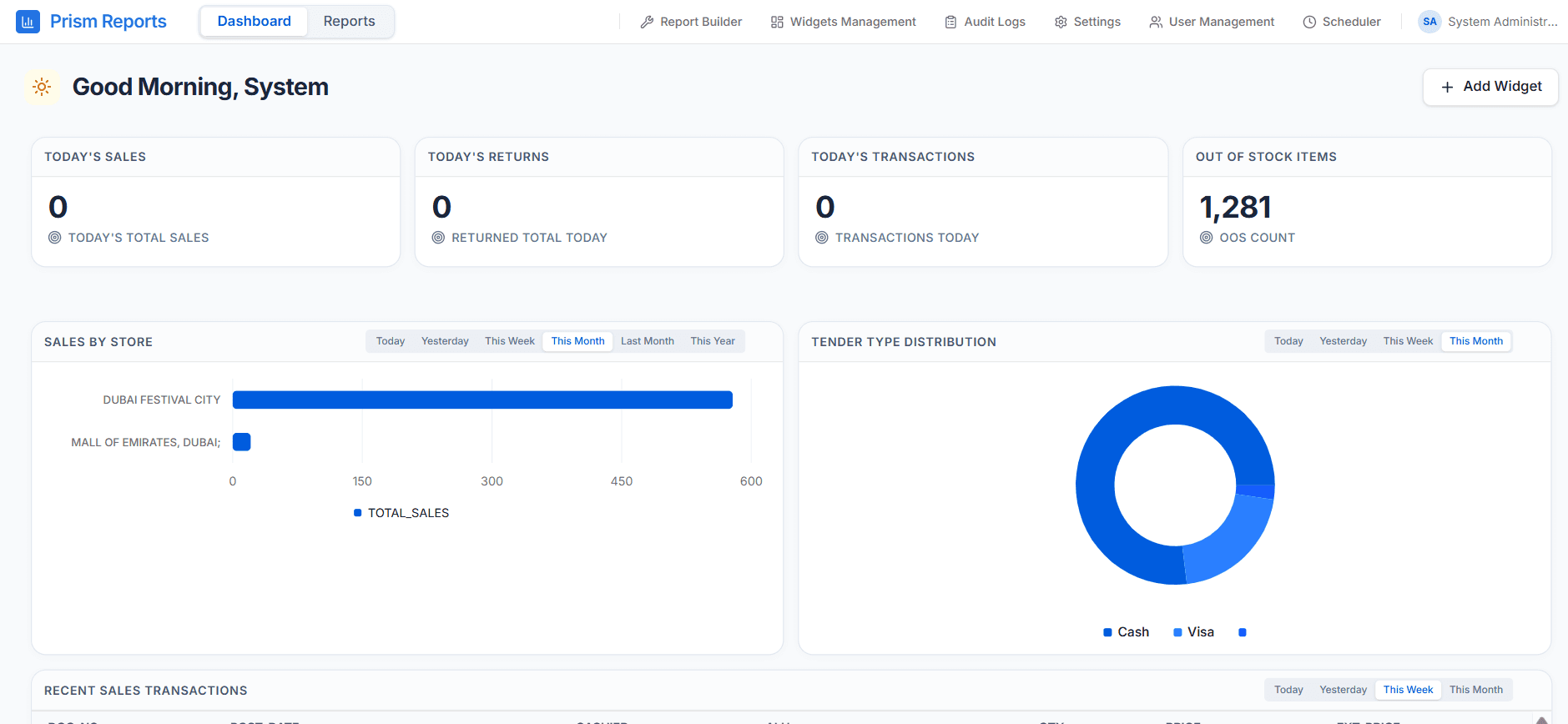Click the Settings gear icon
1568x724 pixels.
(x=1061, y=23)
